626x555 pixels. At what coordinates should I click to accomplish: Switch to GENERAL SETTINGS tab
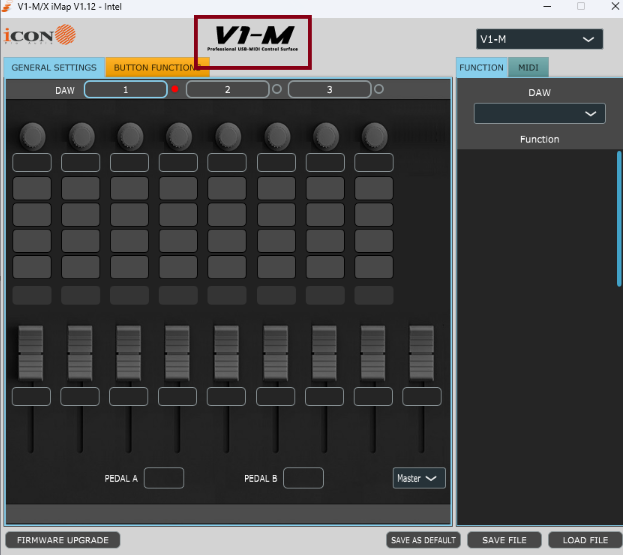tap(54, 67)
